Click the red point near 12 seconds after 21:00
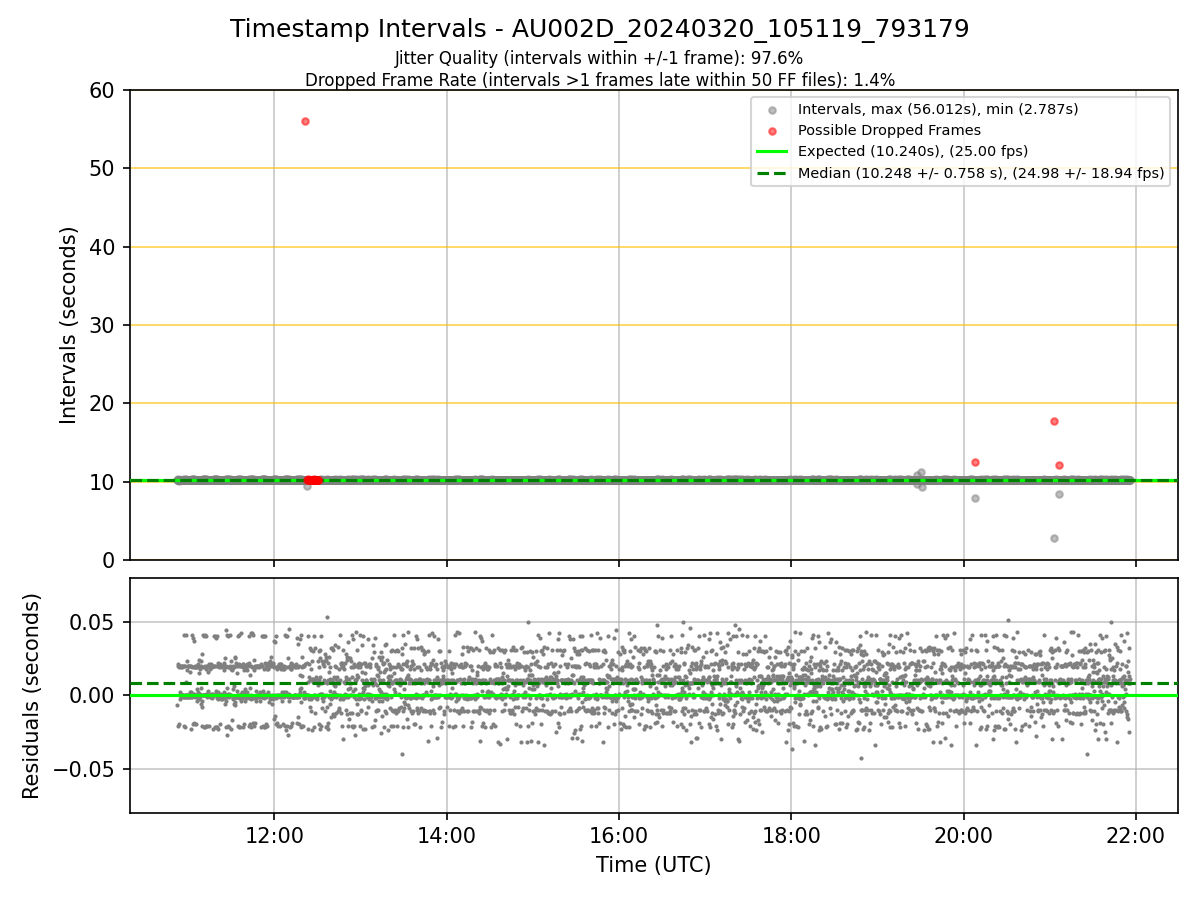 [x=1059, y=465]
